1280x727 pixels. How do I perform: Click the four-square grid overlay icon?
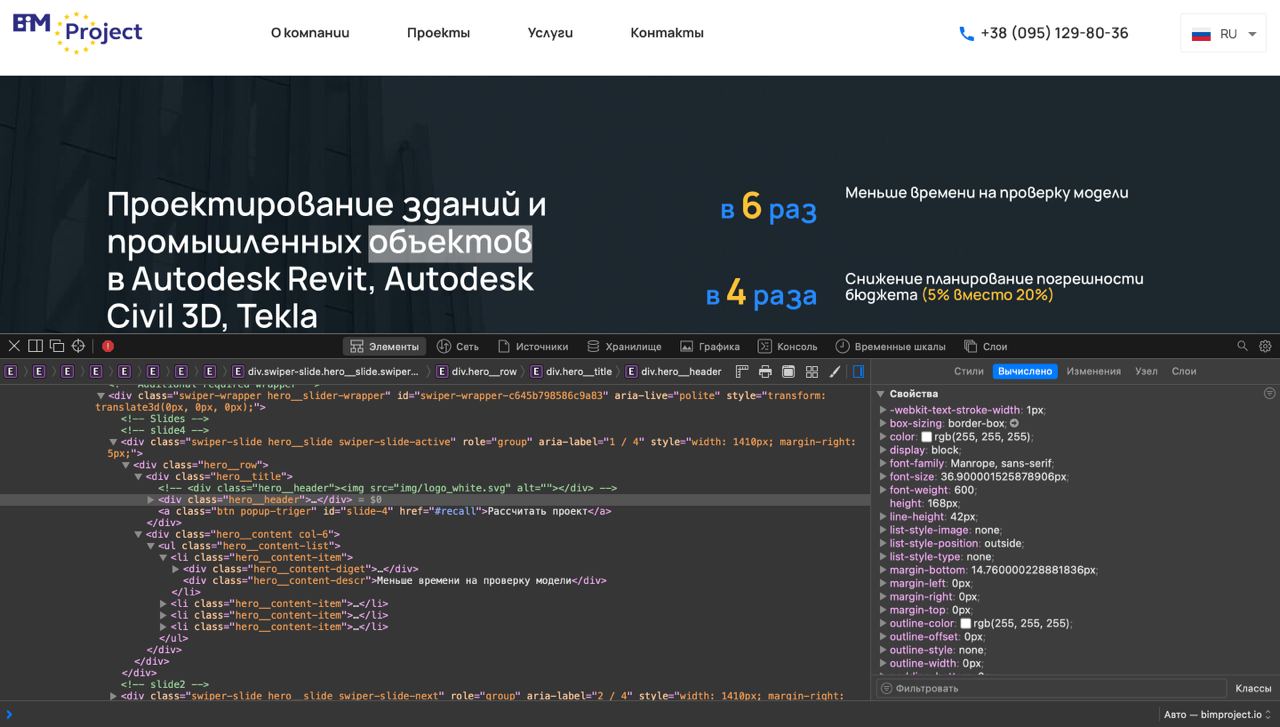(x=811, y=371)
